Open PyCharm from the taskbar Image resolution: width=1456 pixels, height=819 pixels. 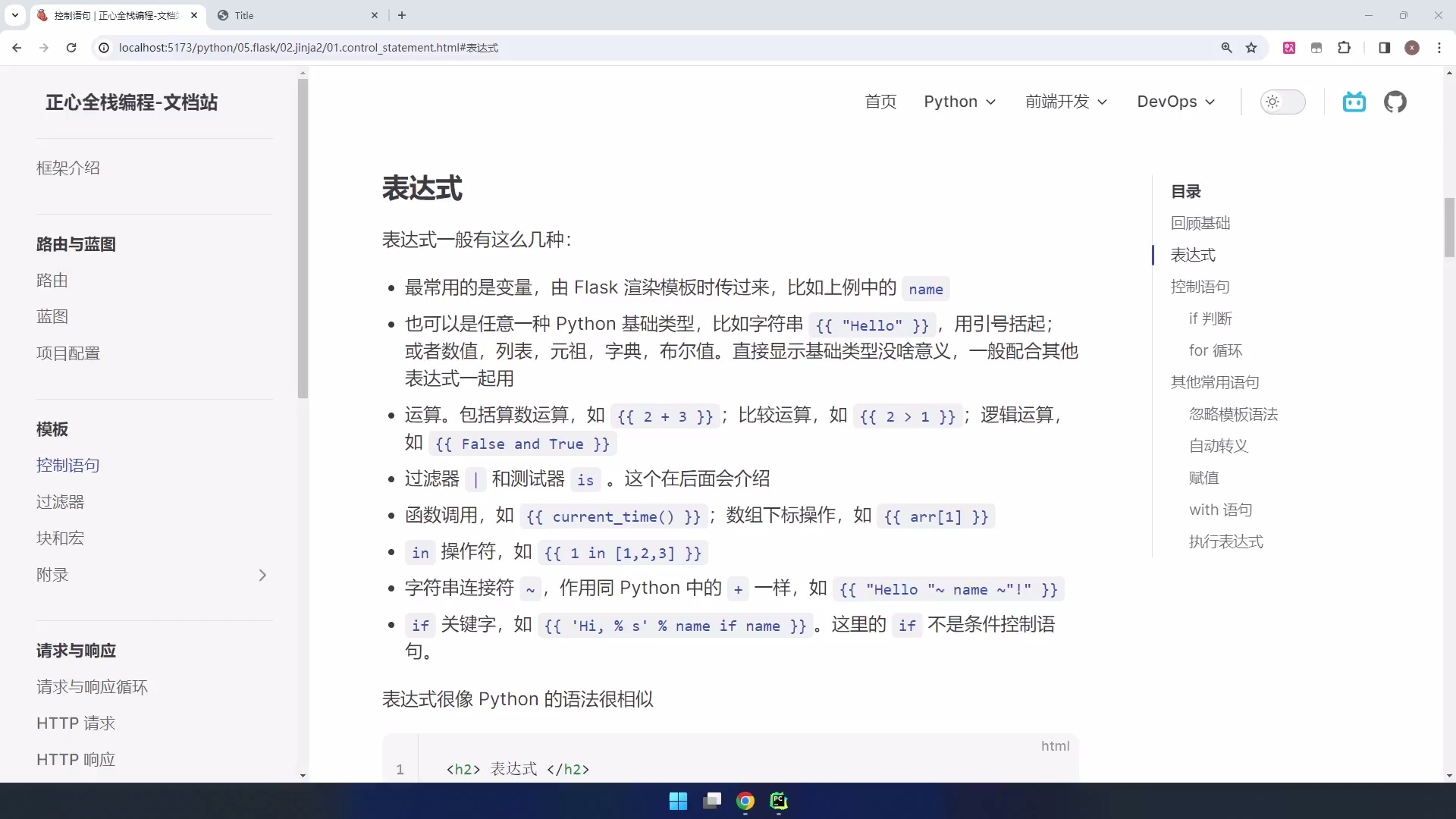(x=780, y=801)
